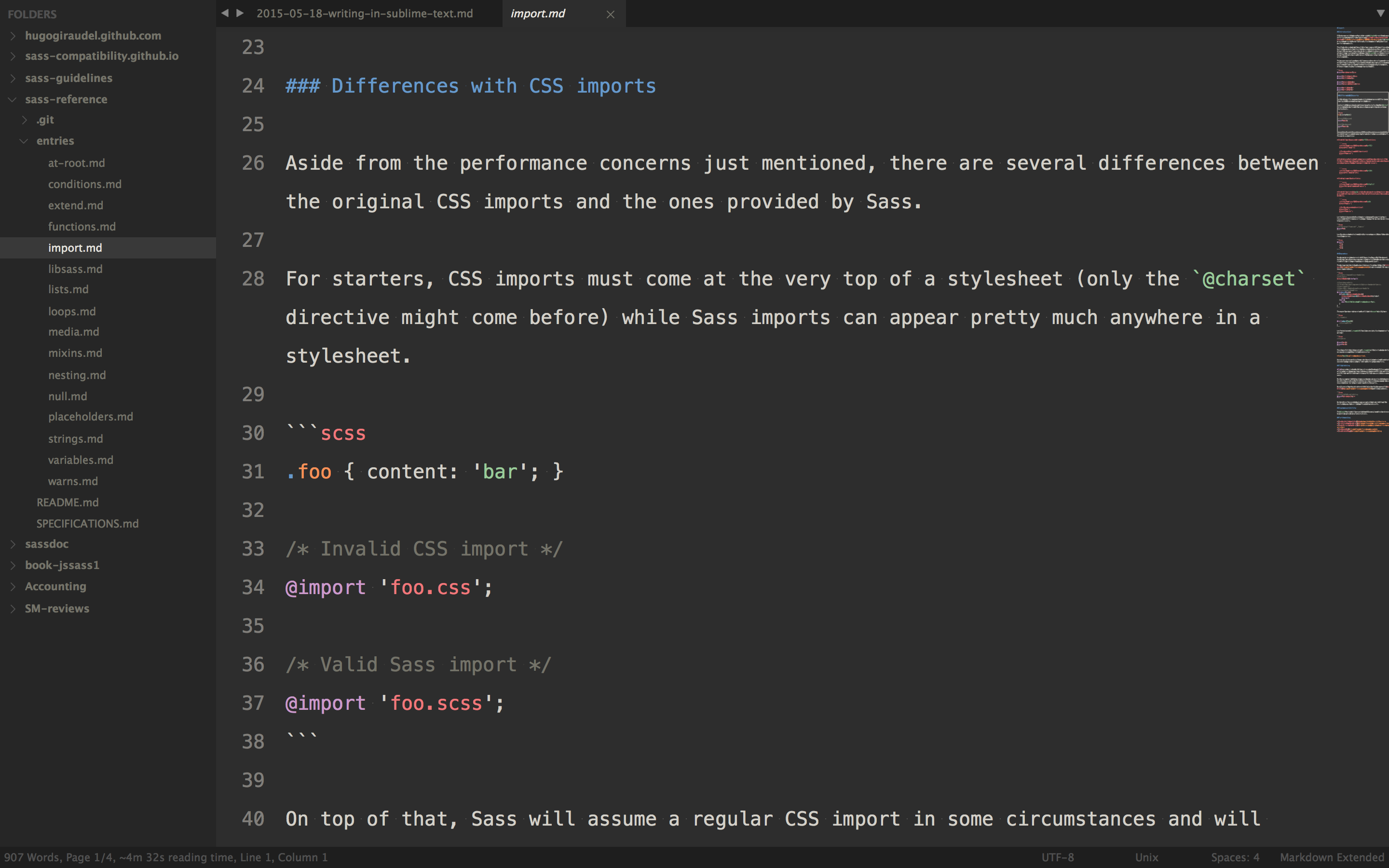Click the tab-history back arrow
1389x868 pixels.
(x=225, y=13)
